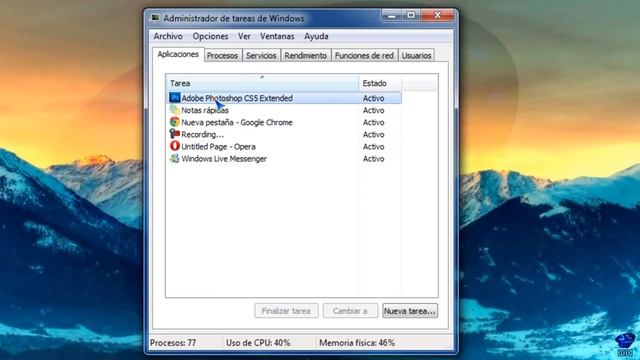Sort by the Tarea column header
Viewport: 640px width, 360px height.
262,83
